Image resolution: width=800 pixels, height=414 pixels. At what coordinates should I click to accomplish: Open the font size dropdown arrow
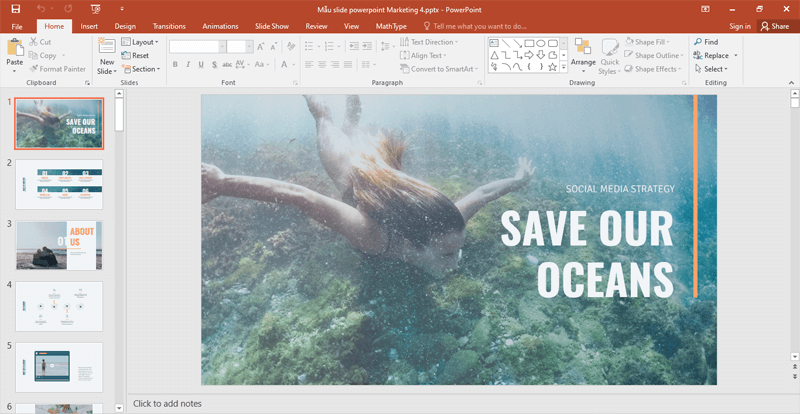[x=250, y=47]
